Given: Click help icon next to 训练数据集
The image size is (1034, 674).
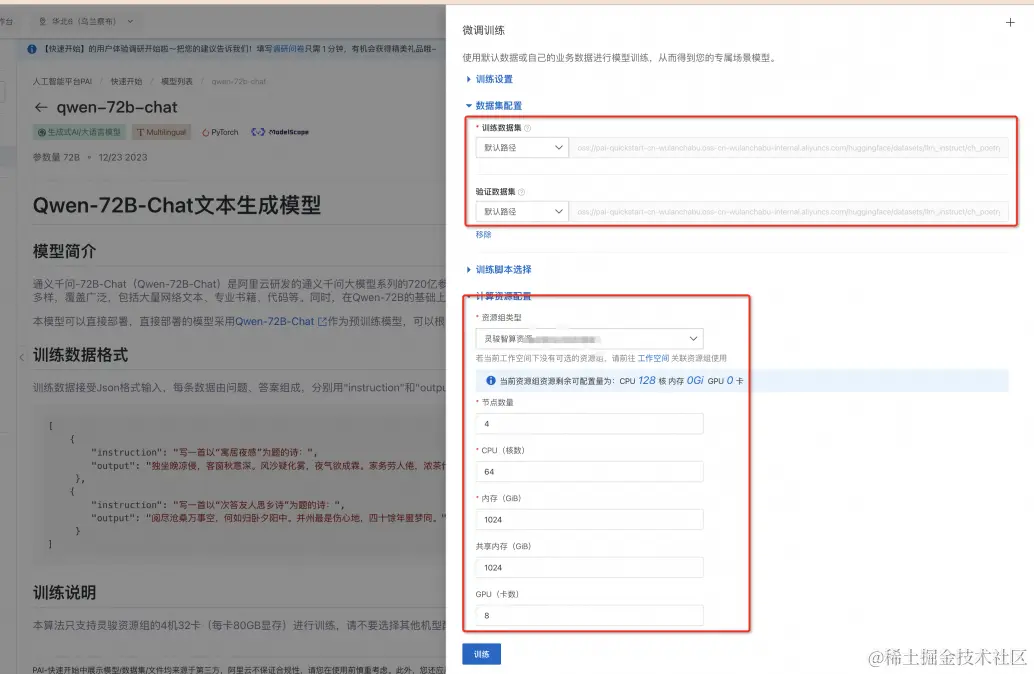Looking at the screenshot, I should pos(527,128).
